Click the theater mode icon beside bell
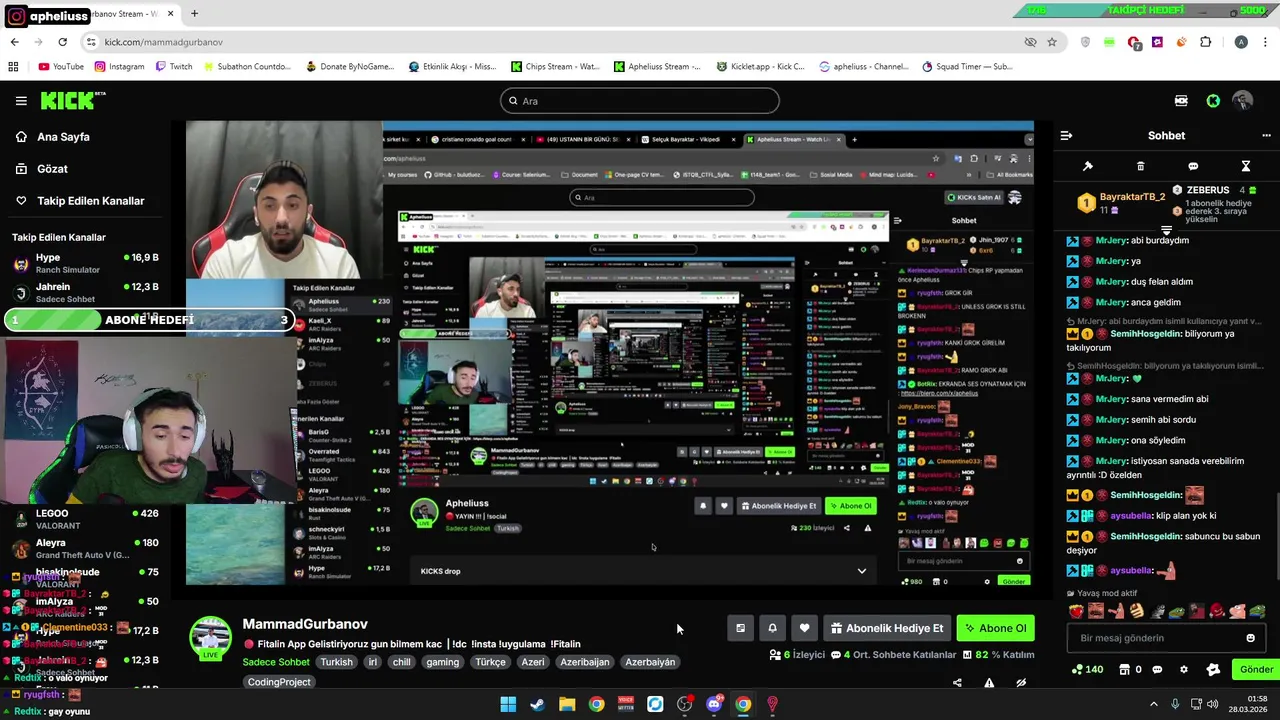 pos(740,628)
